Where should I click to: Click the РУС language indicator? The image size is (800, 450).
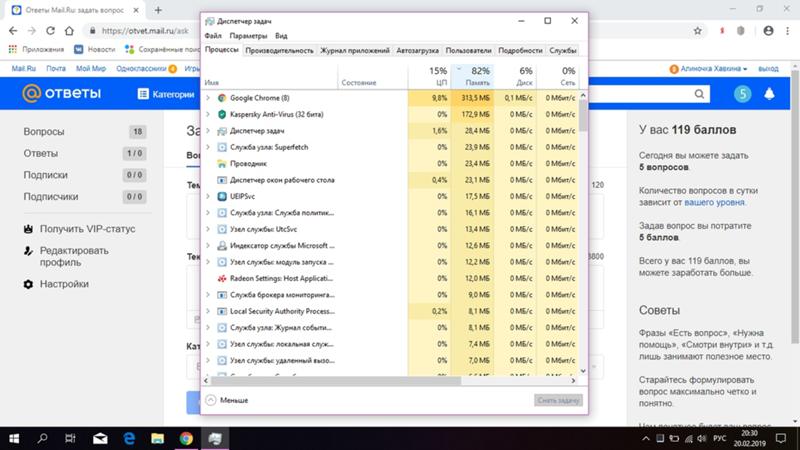[719, 438]
